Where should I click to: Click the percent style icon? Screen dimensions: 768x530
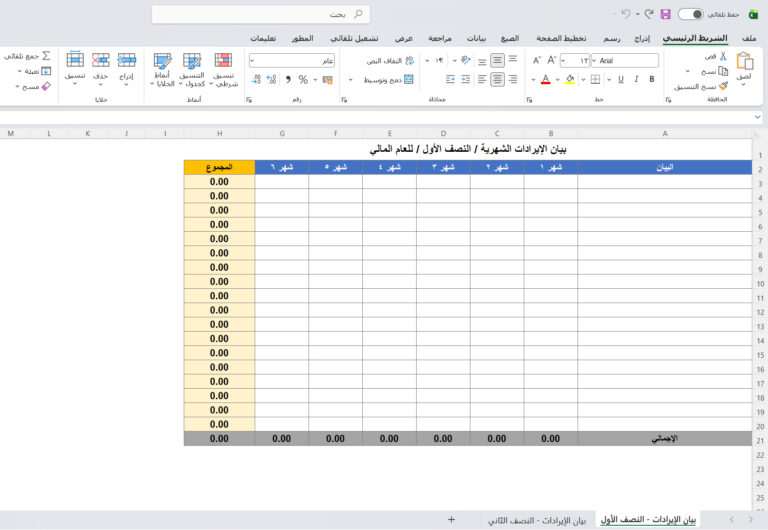[x=303, y=79]
